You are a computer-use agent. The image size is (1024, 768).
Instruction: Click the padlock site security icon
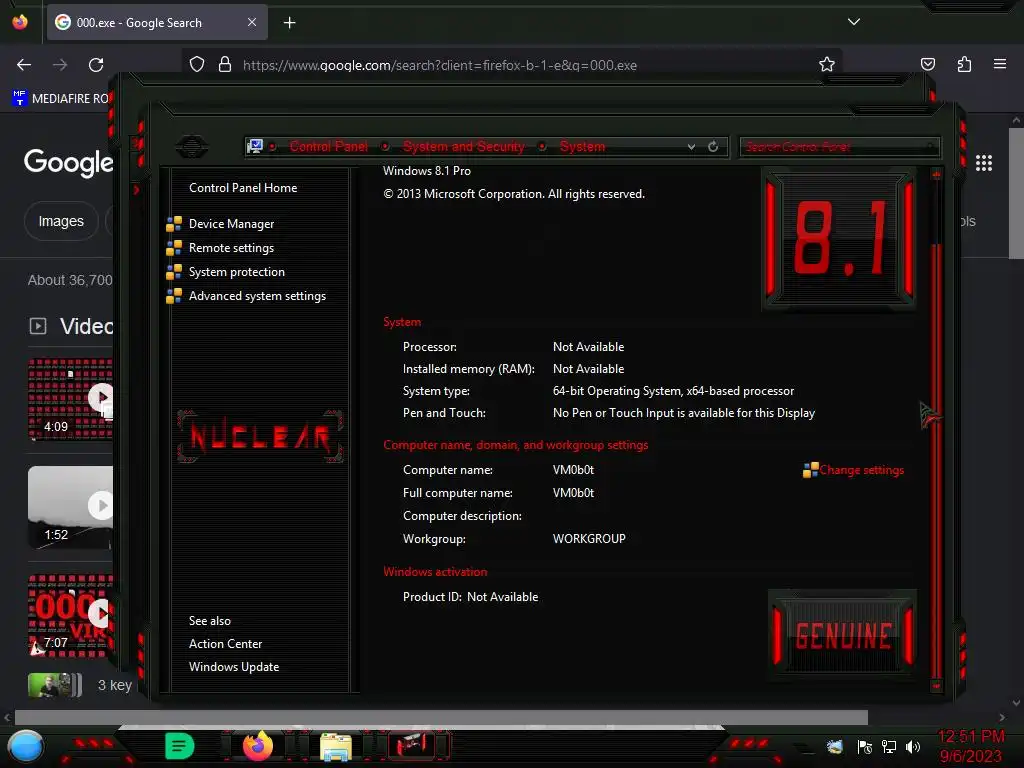225,65
